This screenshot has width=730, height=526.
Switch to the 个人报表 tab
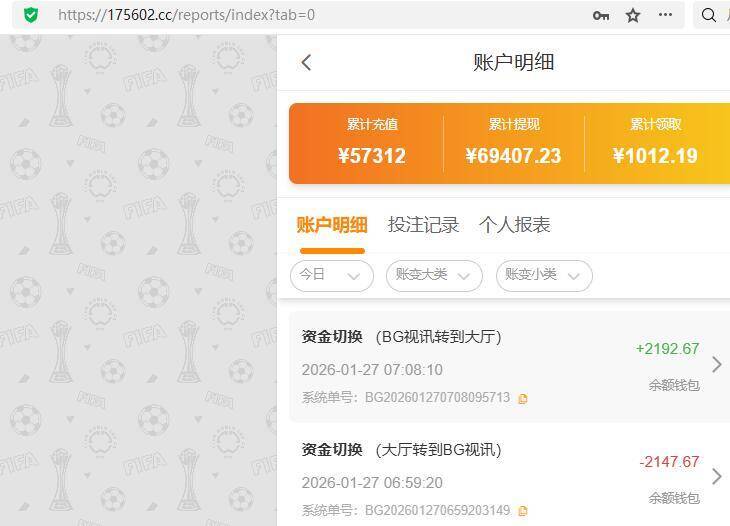coord(514,225)
